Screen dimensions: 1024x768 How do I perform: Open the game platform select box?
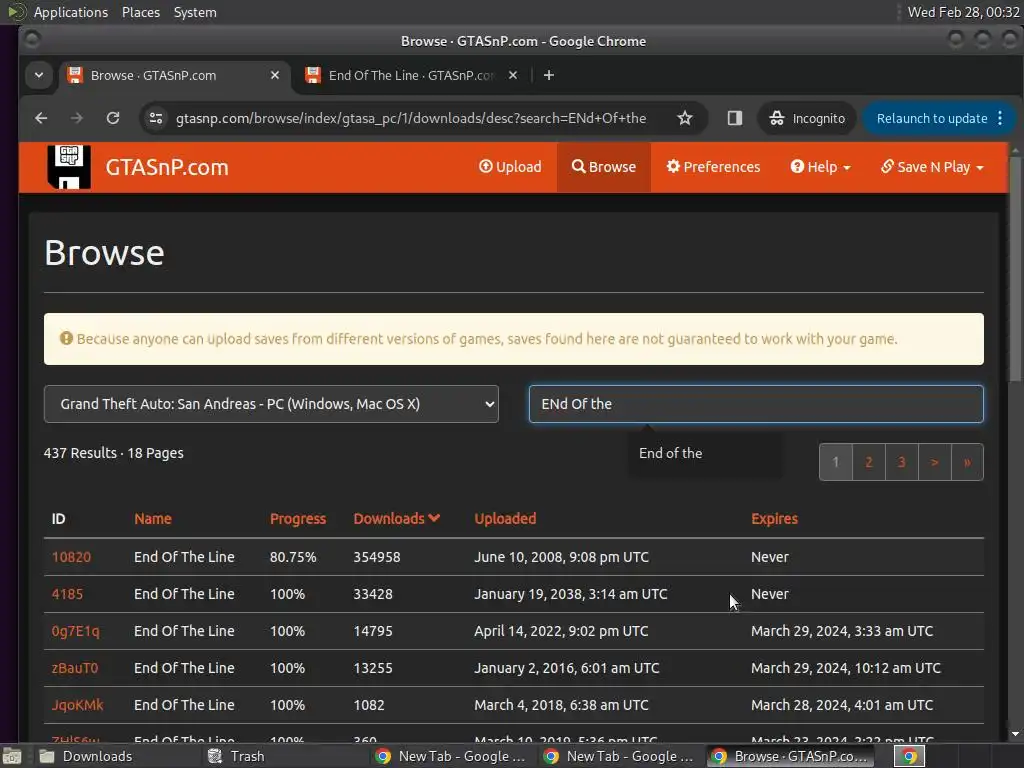pyautogui.click(x=271, y=404)
